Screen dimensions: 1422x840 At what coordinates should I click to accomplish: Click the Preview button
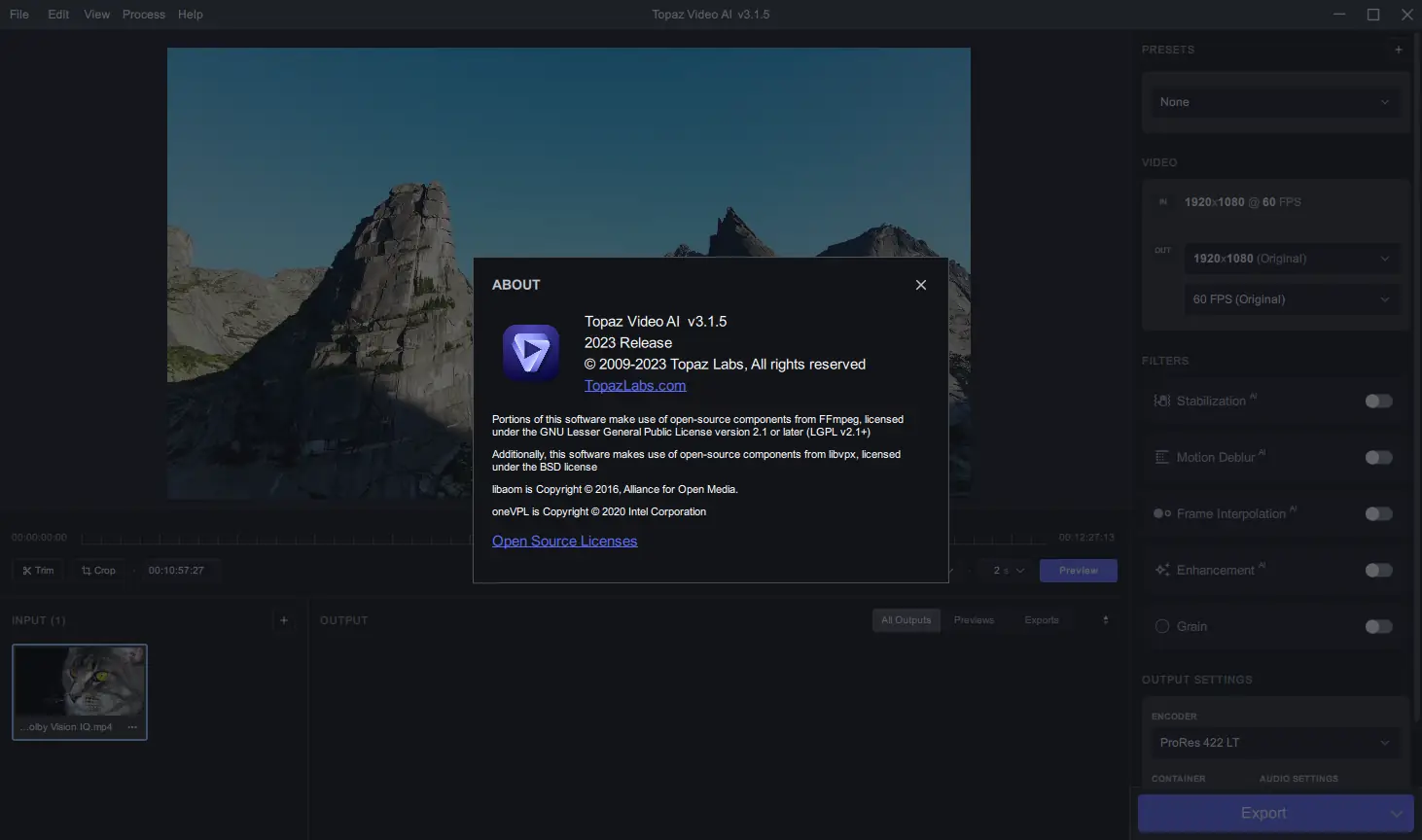[x=1078, y=571]
